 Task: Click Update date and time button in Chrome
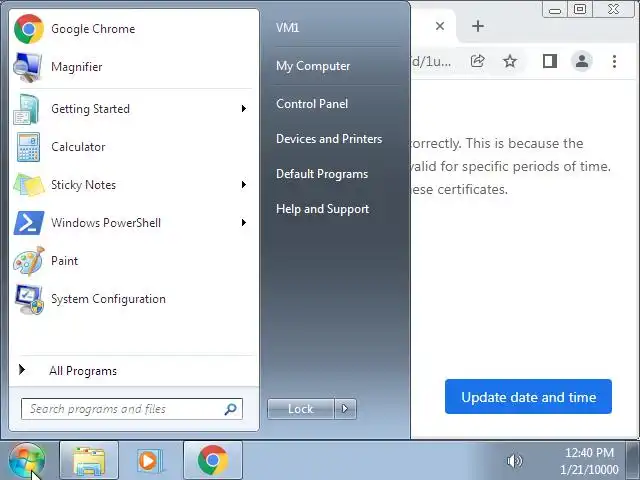click(x=529, y=397)
